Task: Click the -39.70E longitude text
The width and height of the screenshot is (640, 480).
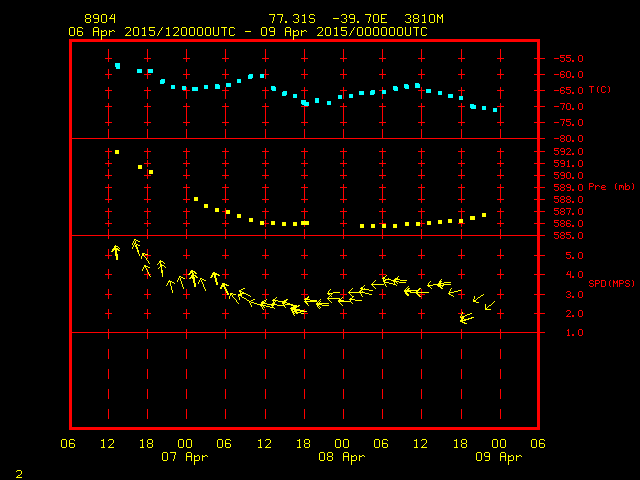Action: [360, 19]
